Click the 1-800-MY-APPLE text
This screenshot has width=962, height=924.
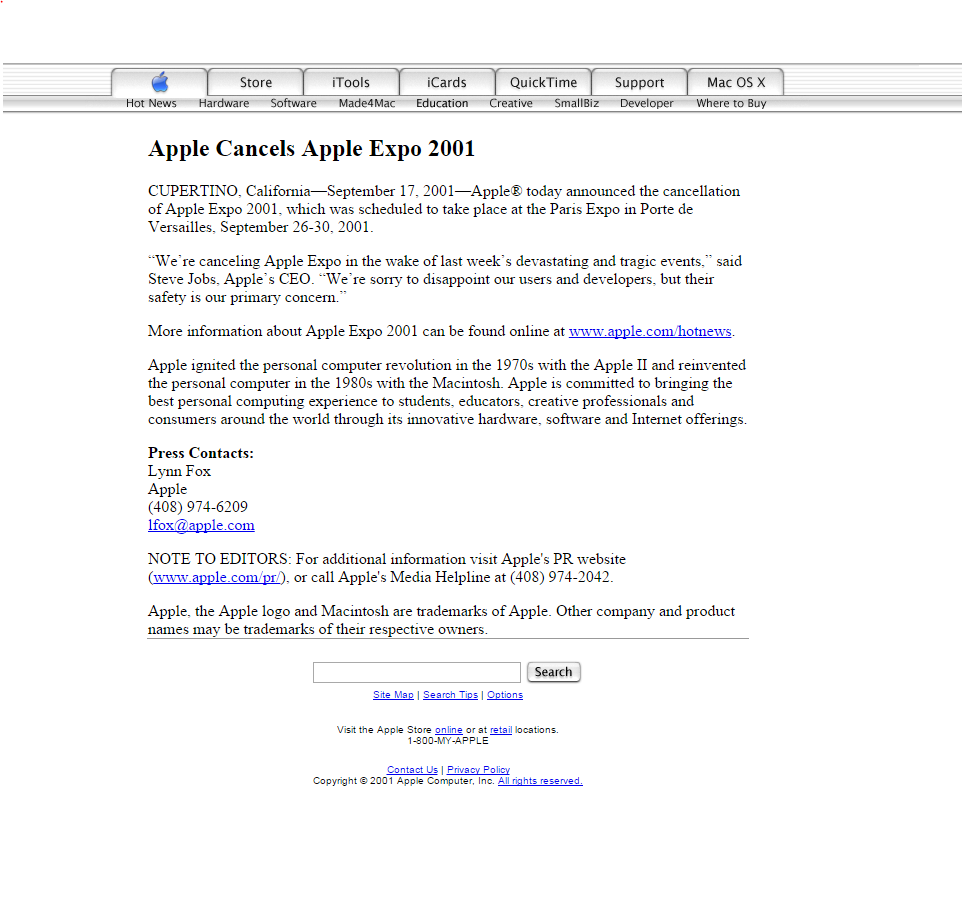(x=448, y=741)
